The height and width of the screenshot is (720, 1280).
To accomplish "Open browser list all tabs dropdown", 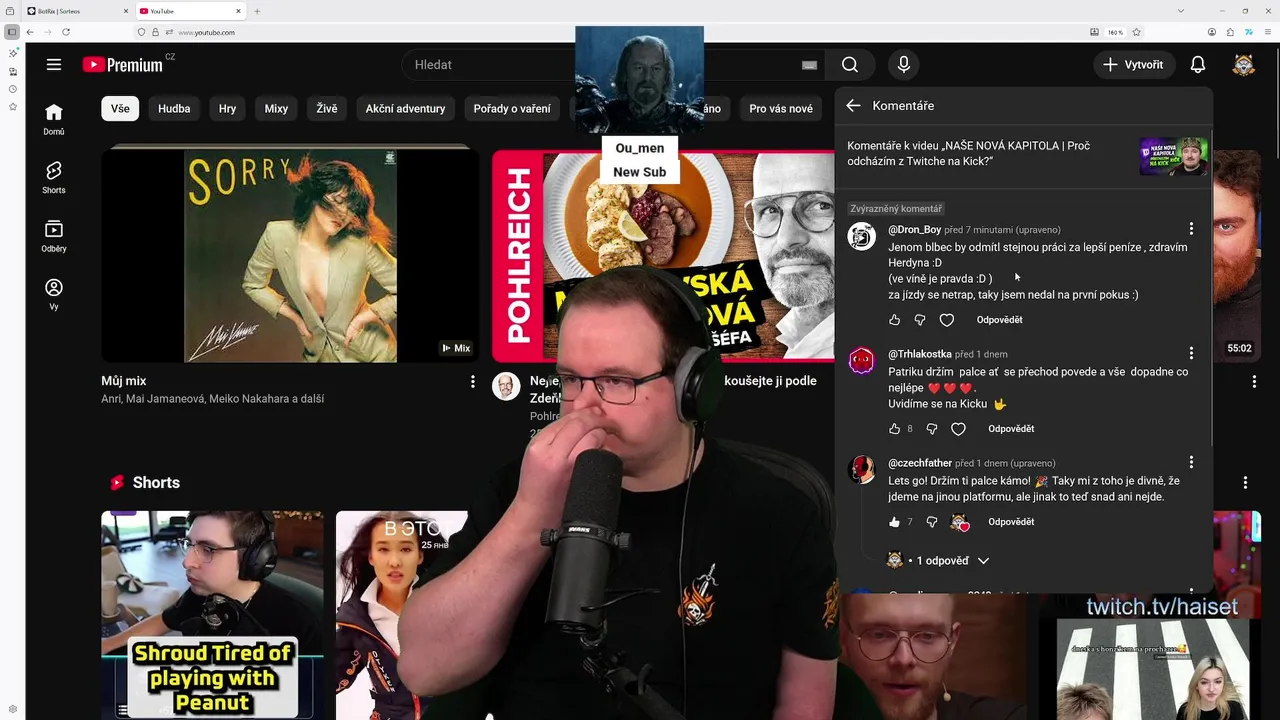I will (1181, 11).
